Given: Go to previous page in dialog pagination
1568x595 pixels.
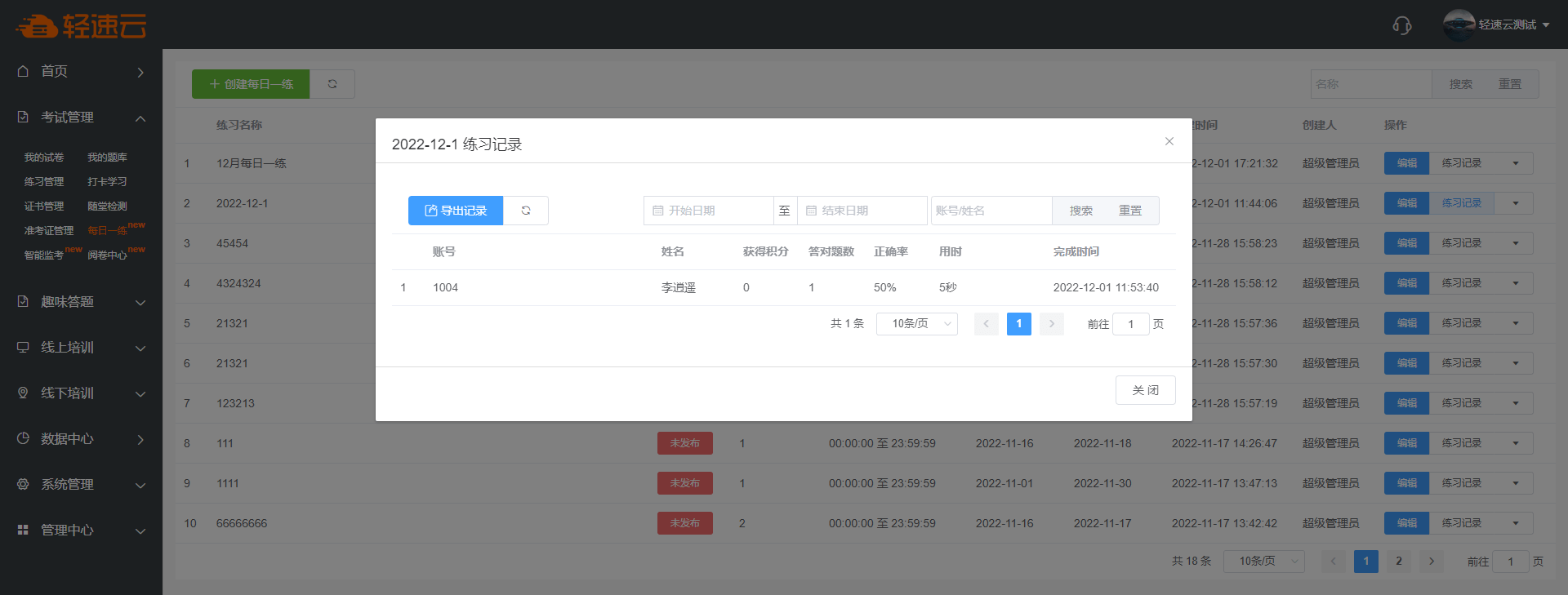Looking at the screenshot, I should click(986, 324).
